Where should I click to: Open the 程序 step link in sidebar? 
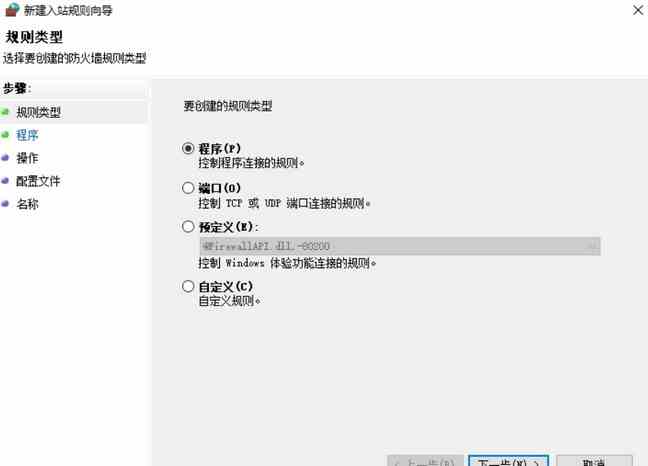[27, 135]
